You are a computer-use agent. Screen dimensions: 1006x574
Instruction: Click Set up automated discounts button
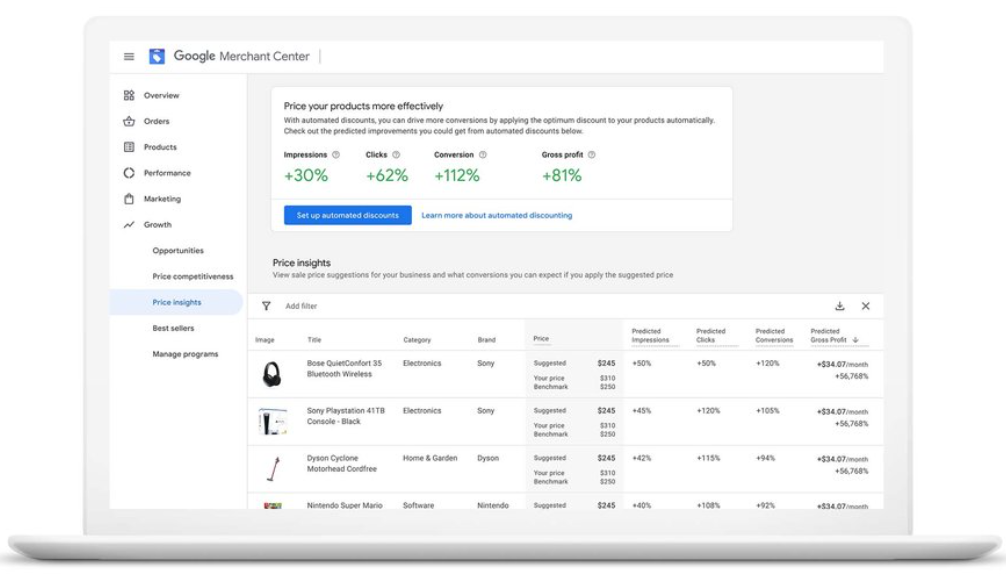pyautogui.click(x=347, y=215)
